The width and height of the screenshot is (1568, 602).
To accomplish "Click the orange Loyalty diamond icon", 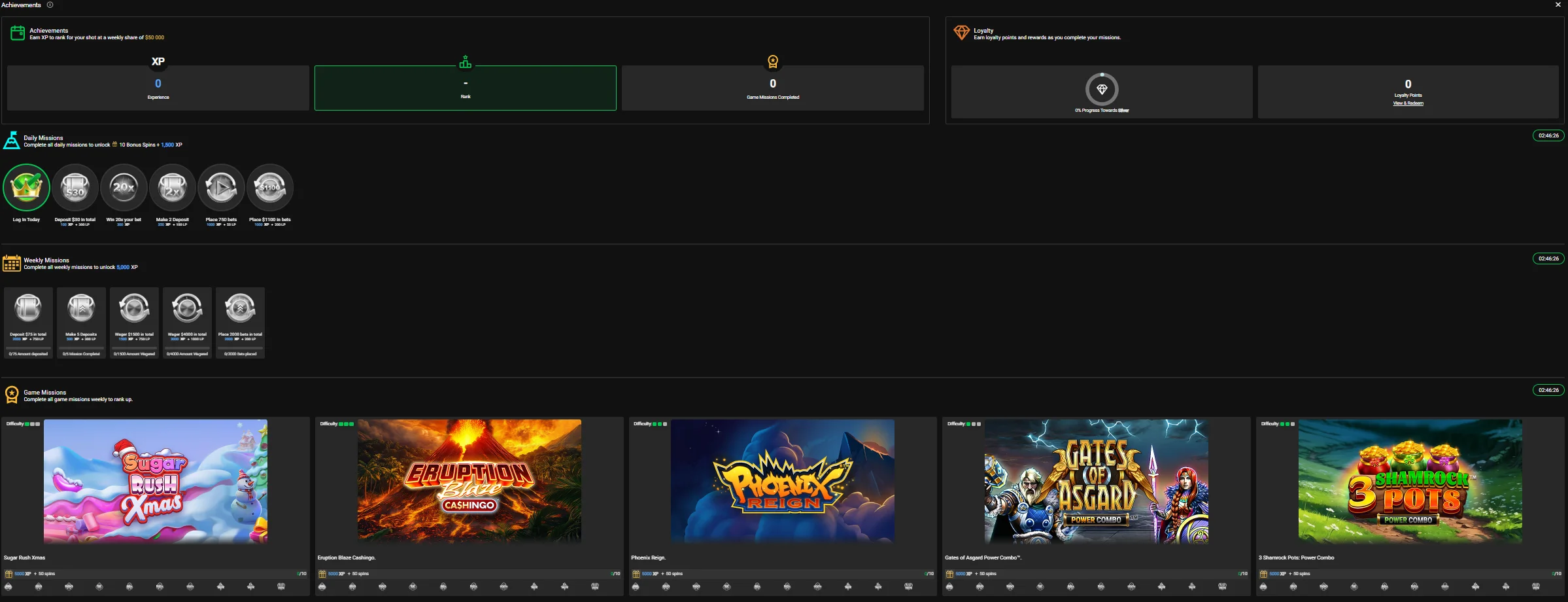I will 961,32.
